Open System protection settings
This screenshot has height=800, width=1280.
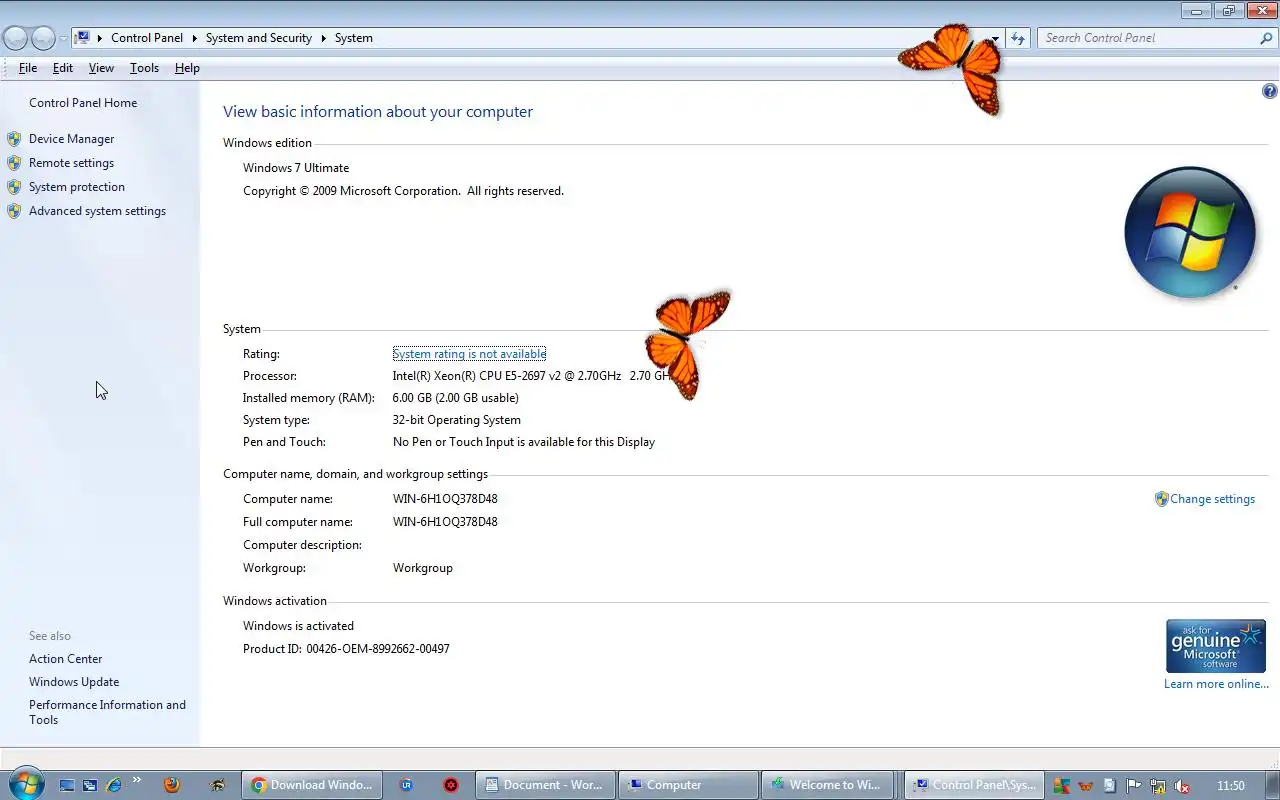(77, 187)
